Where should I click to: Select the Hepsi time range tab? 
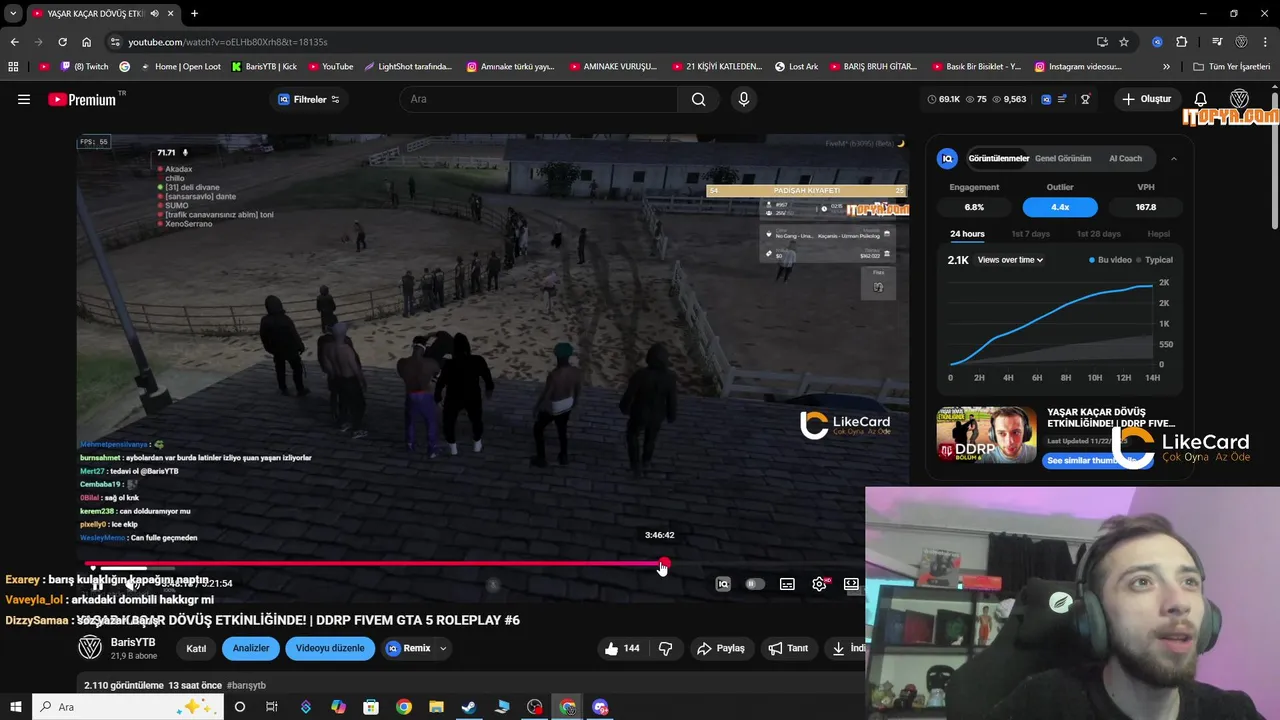[x=1158, y=234]
